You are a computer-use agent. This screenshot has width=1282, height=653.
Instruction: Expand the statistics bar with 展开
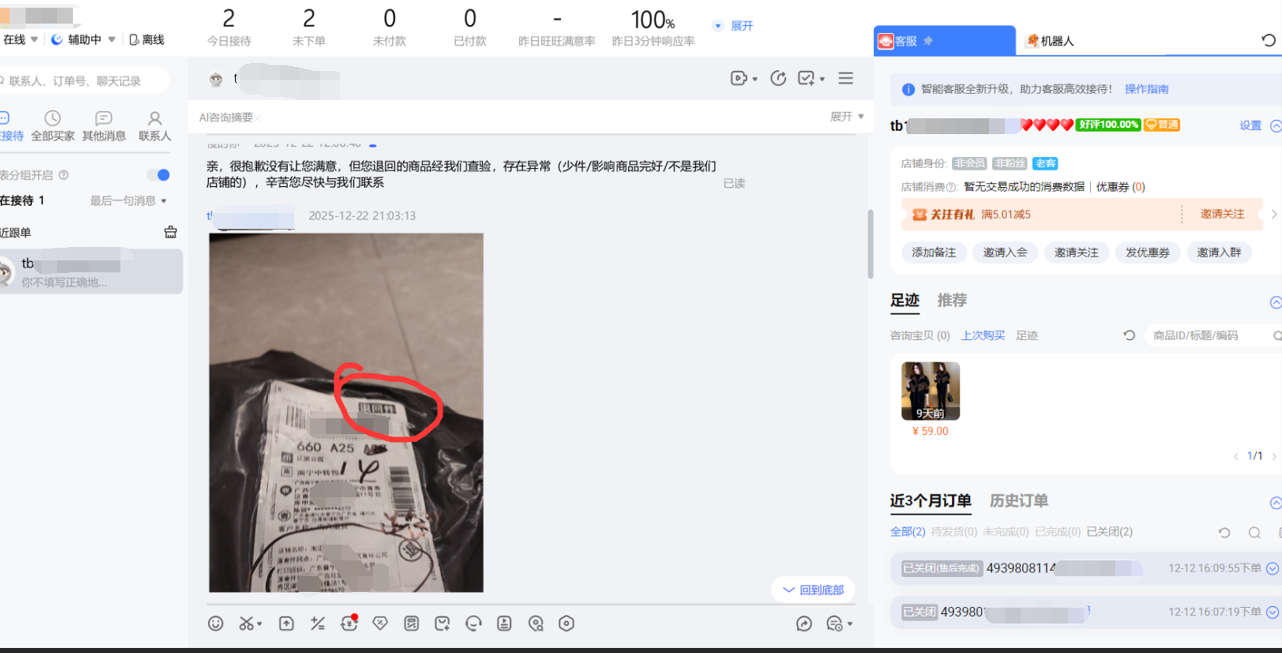point(733,26)
